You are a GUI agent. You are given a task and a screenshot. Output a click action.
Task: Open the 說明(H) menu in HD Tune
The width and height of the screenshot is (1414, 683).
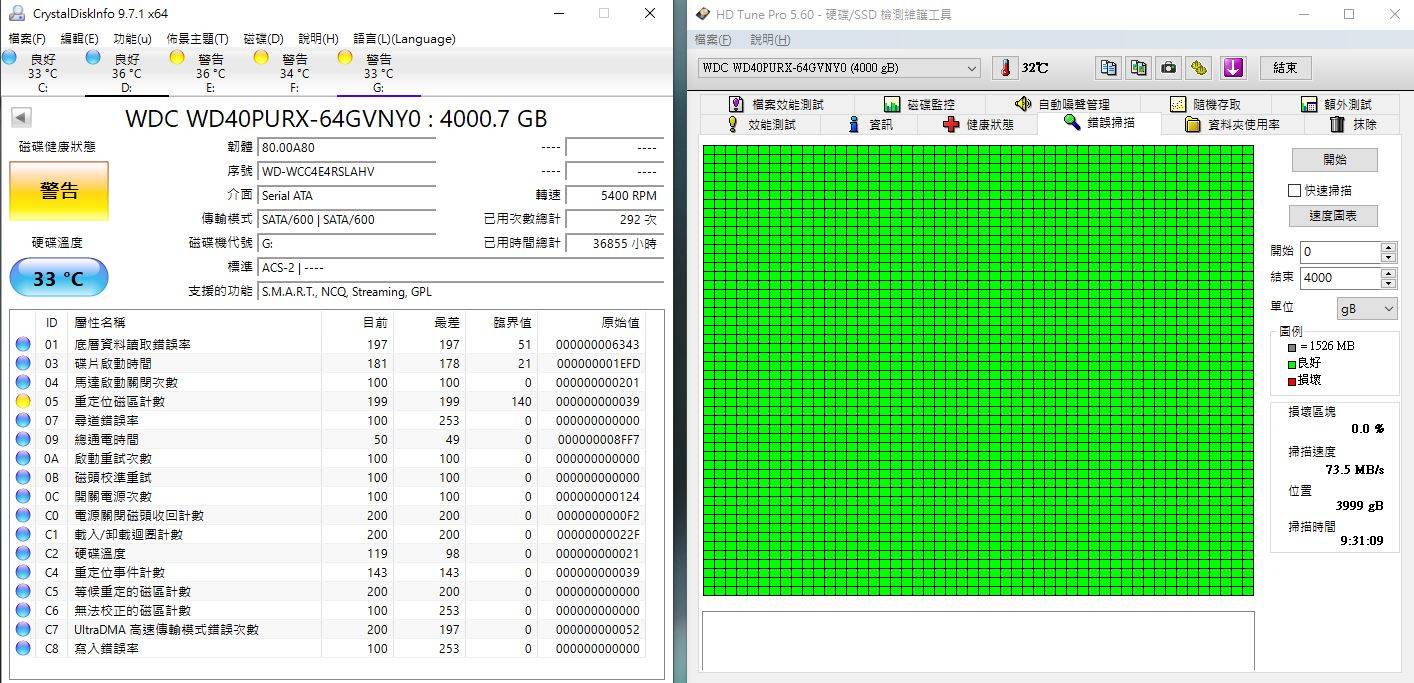tap(770, 40)
